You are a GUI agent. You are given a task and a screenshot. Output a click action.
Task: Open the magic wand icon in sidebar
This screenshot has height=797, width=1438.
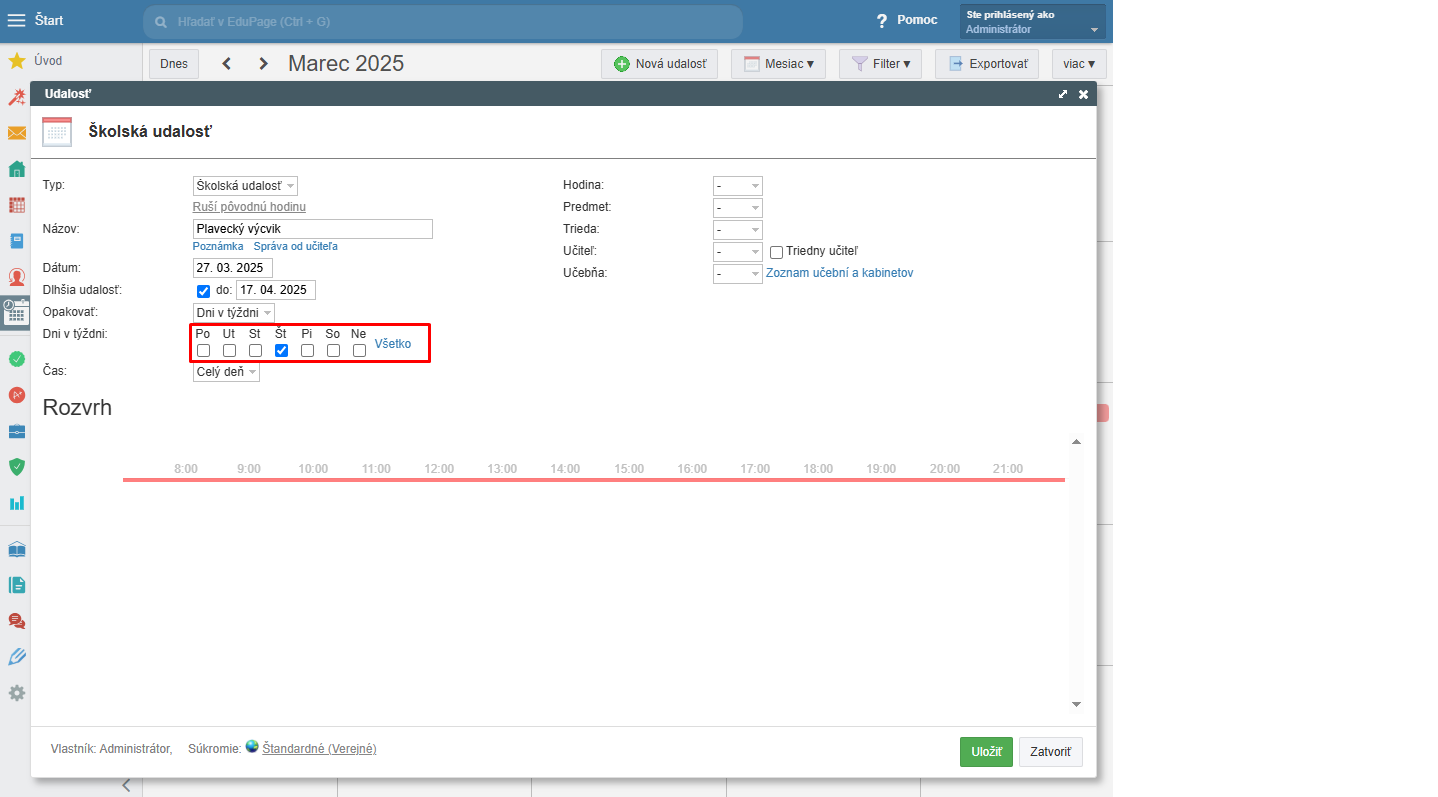pos(16,97)
